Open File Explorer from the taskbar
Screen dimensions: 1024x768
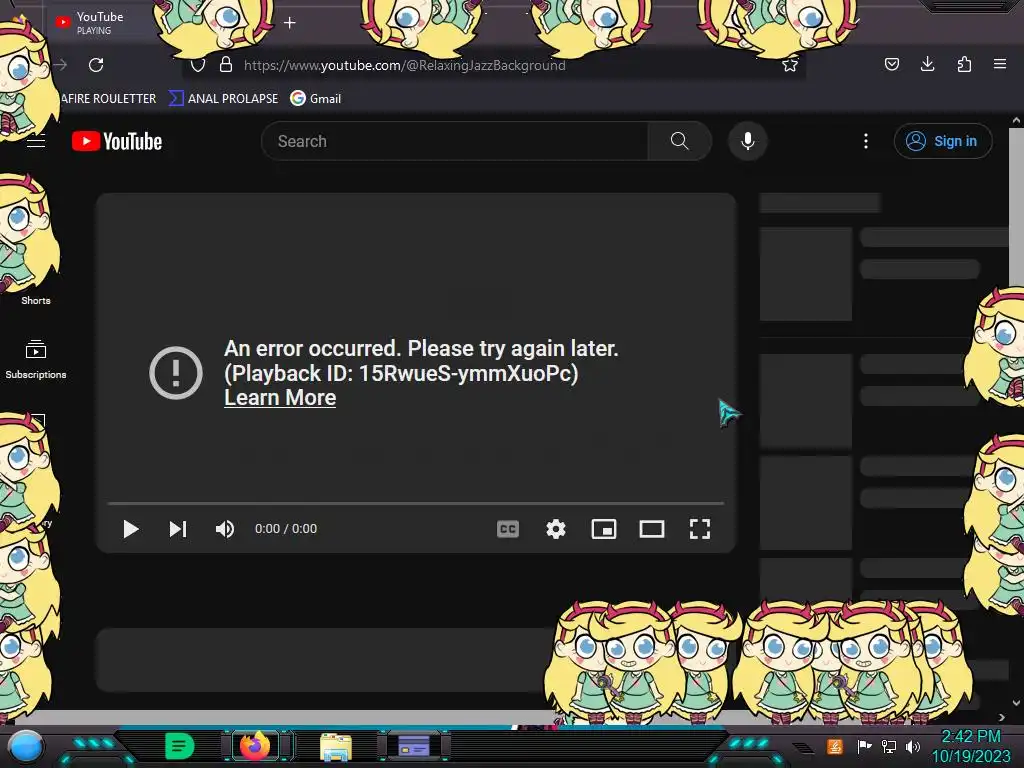tap(336, 747)
